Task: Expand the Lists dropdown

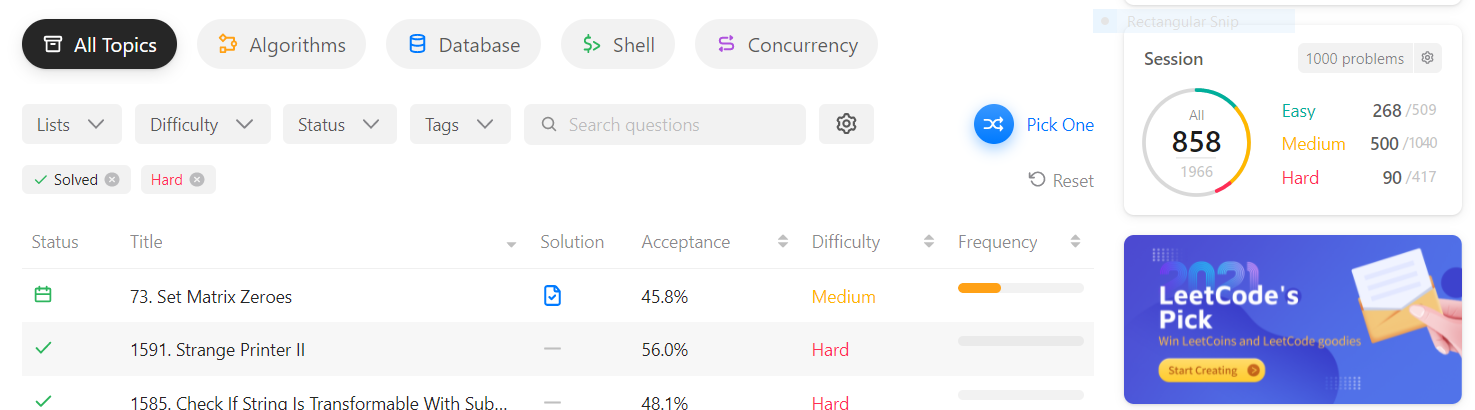Action: 72,124
